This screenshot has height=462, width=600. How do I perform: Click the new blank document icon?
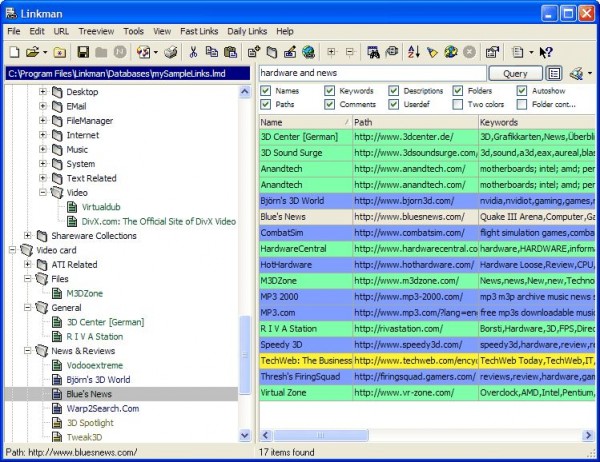14,52
